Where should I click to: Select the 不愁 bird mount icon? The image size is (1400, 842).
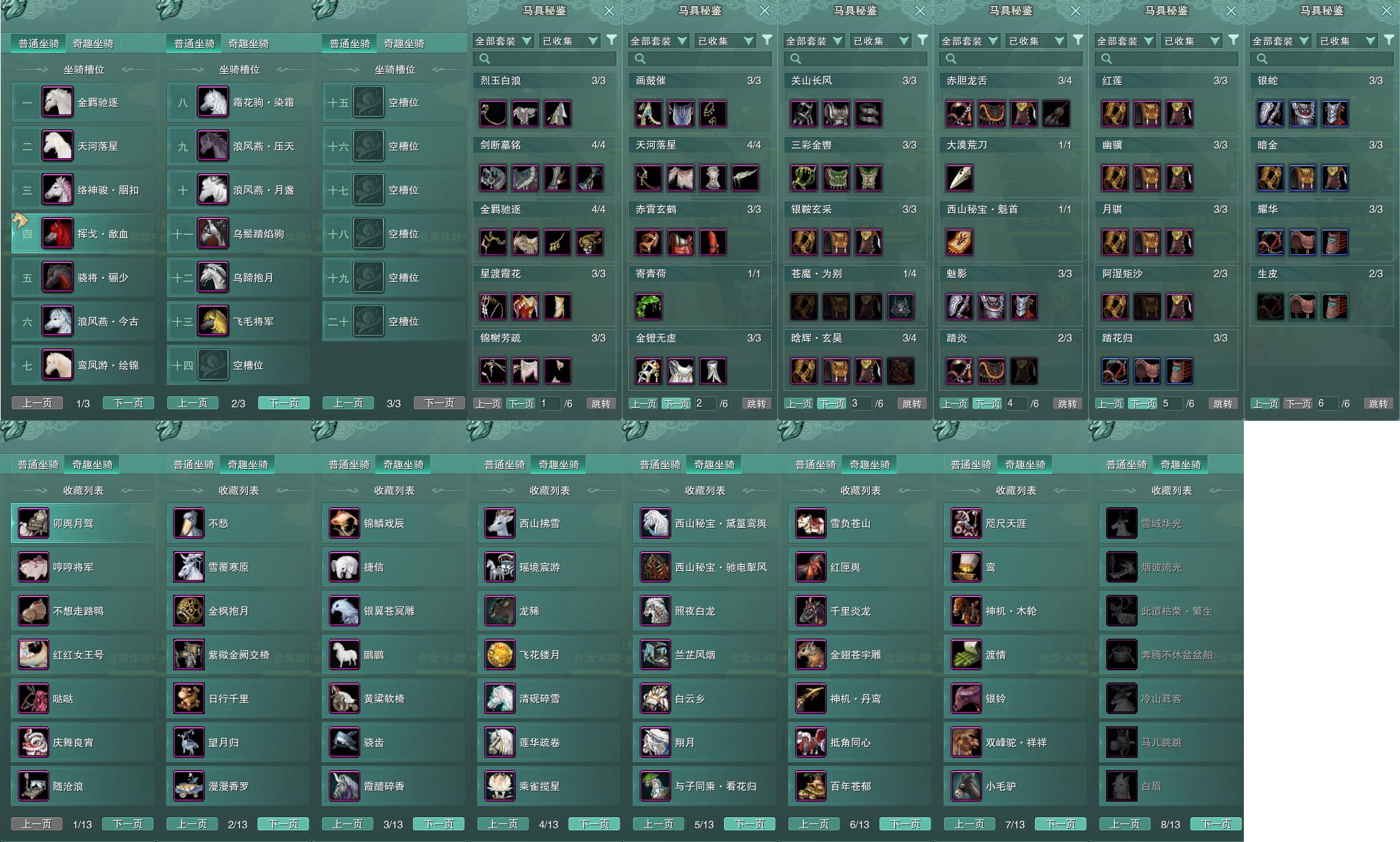(x=188, y=523)
